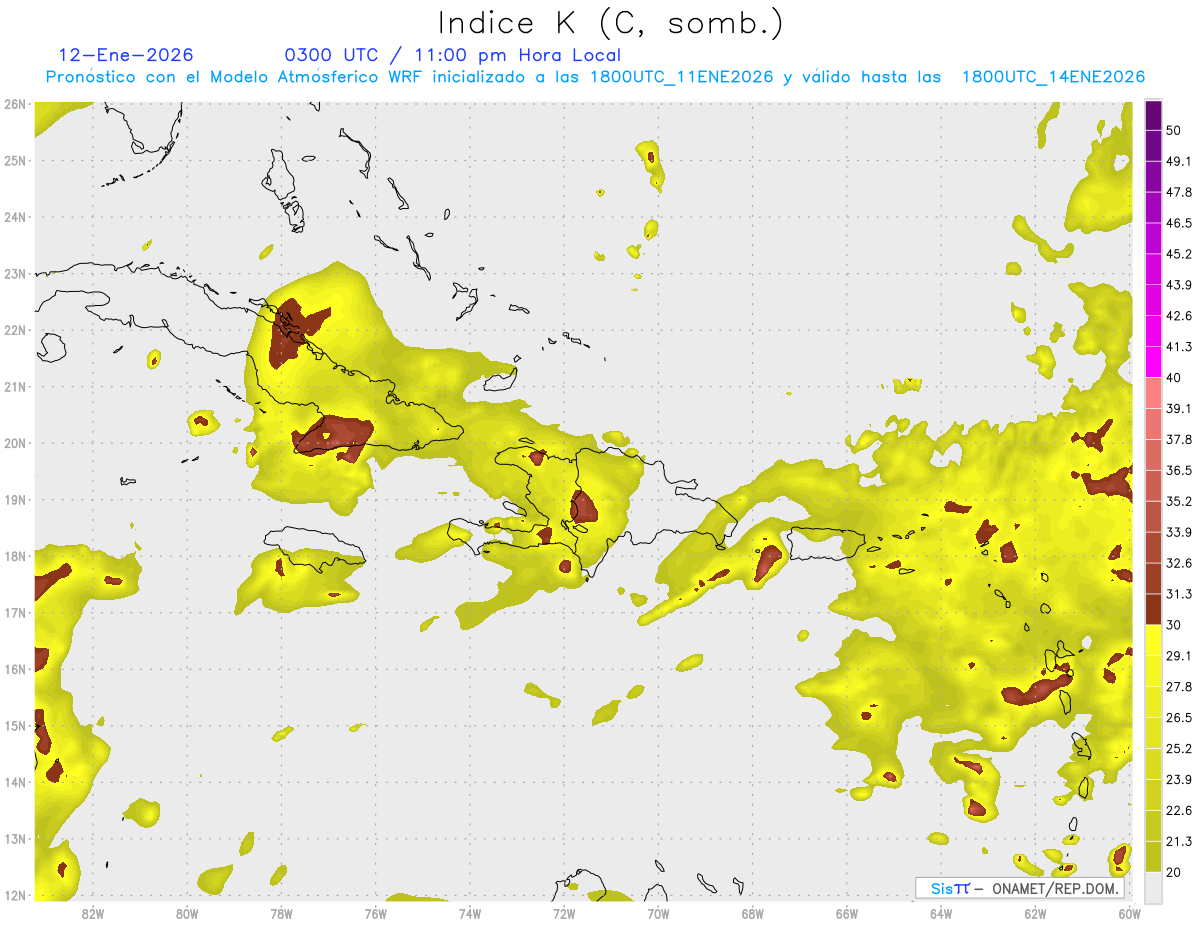
Task: Click the color scale value 20
Action: click(x=1174, y=872)
